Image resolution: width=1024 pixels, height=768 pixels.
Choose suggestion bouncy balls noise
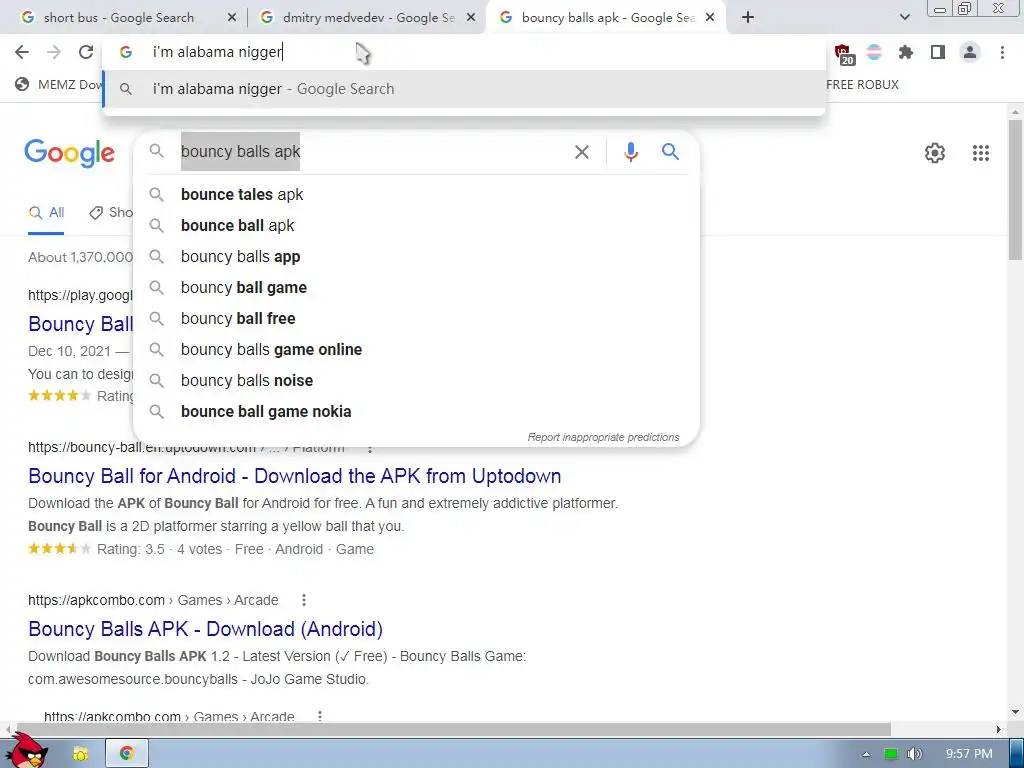[x=416, y=381]
